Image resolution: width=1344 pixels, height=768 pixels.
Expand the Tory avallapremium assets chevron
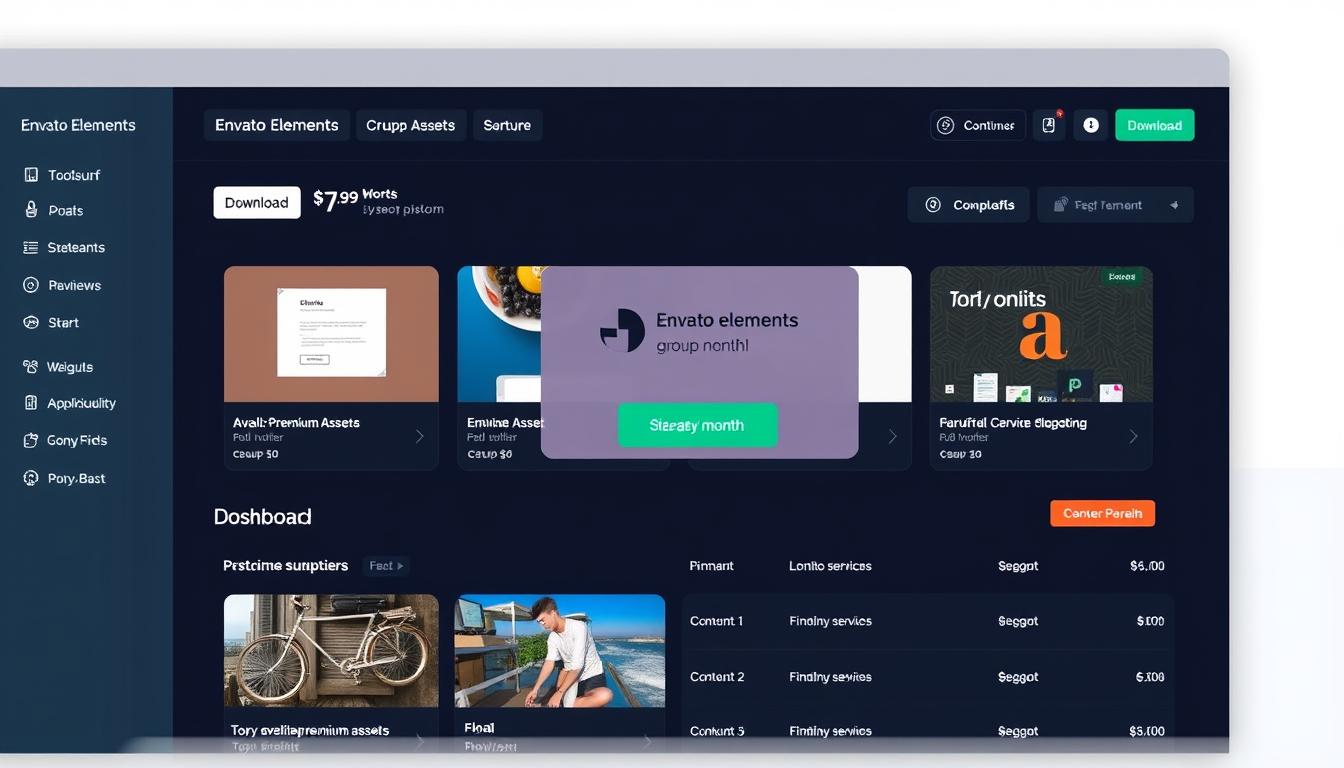coord(419,741)
